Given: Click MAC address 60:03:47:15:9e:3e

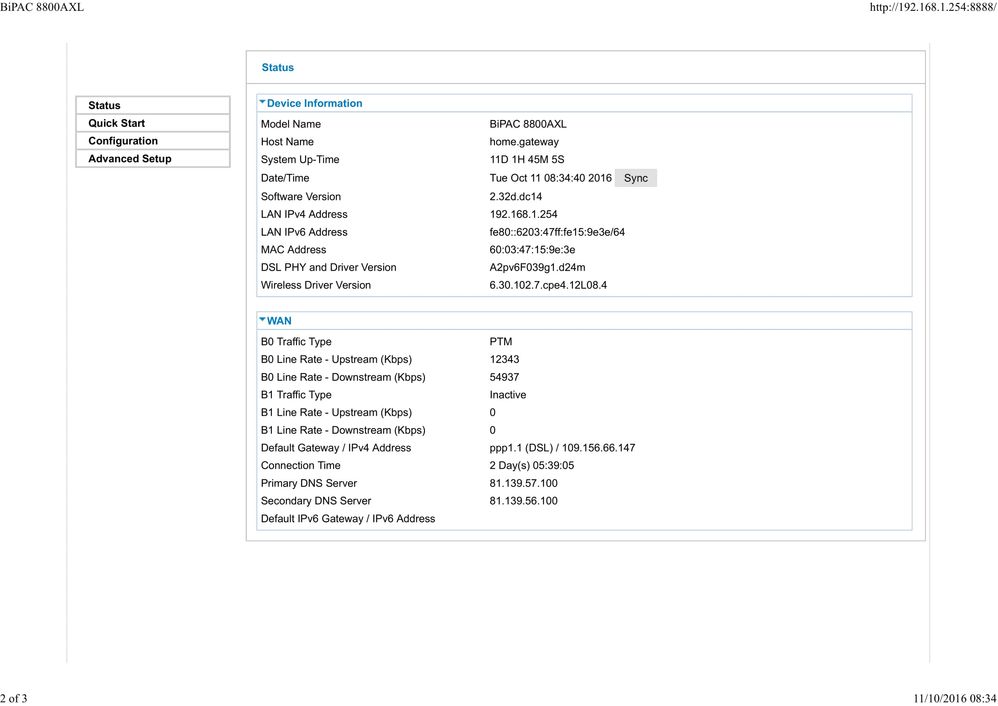Looking at the screenshot, I should [532, 250].
